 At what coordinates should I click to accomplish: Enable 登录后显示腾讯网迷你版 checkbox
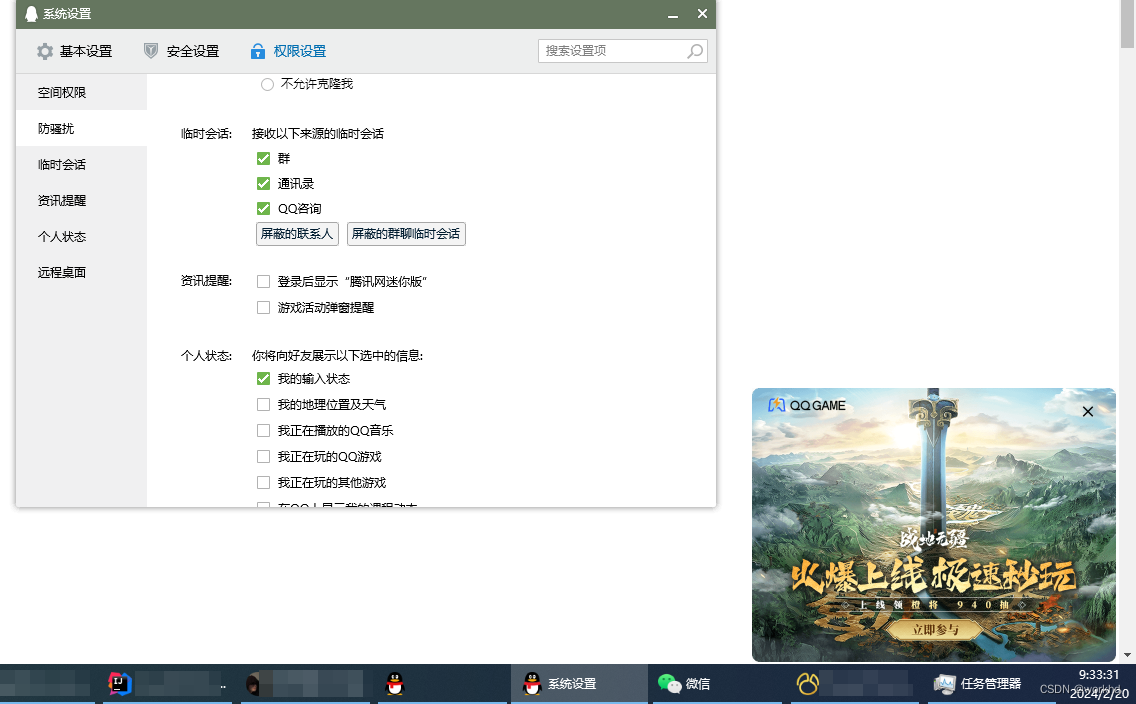coord(264,282)
